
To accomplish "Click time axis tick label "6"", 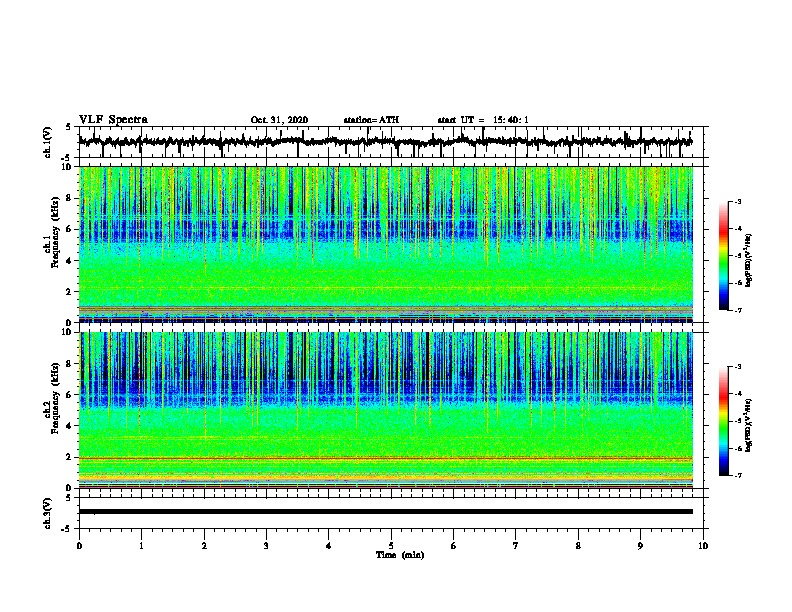I will tap(454, 546).
